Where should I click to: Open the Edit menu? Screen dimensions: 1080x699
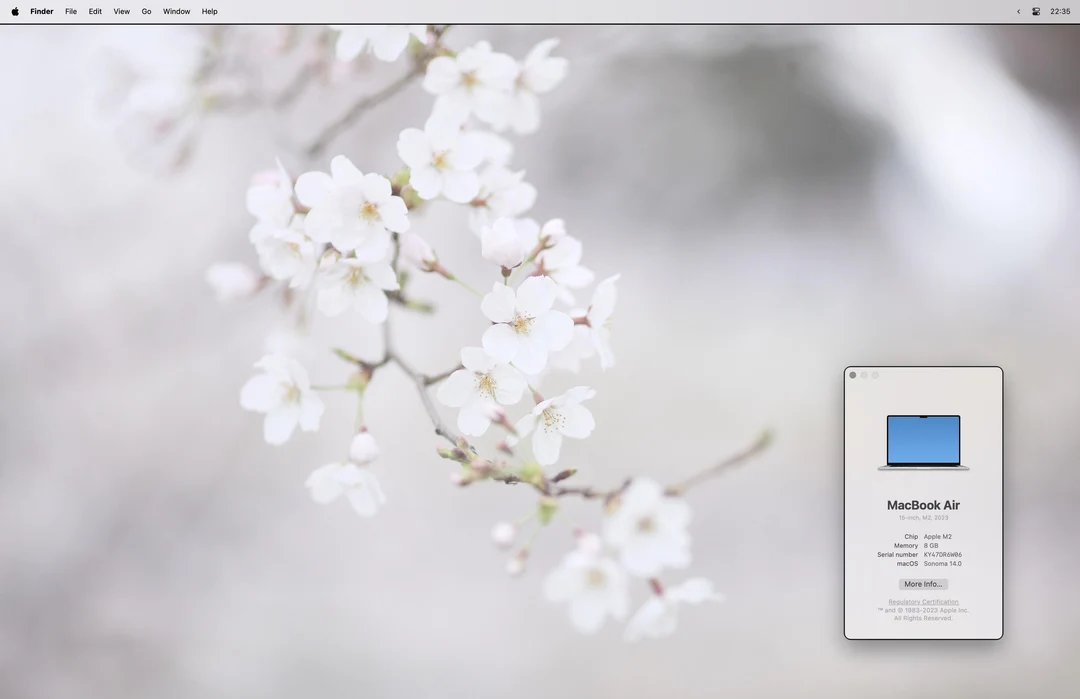click(x=94, y=11)
